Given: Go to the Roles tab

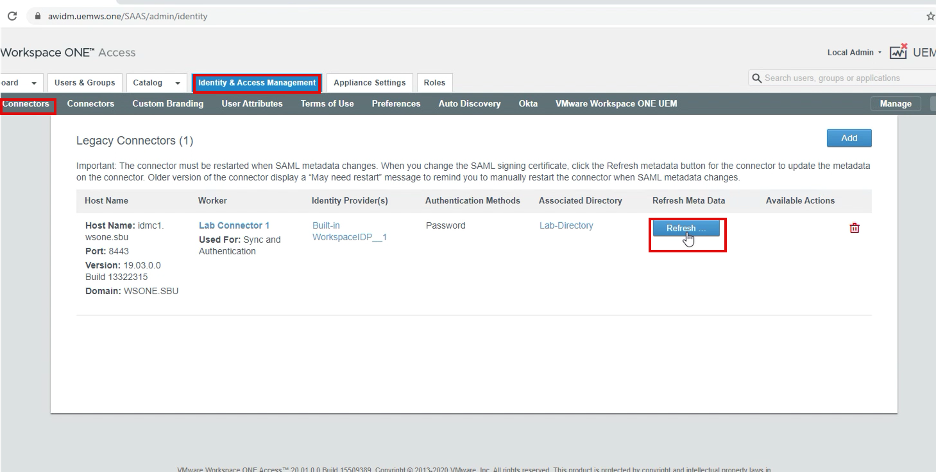Looking at the screenshot, I should [434, 83].
